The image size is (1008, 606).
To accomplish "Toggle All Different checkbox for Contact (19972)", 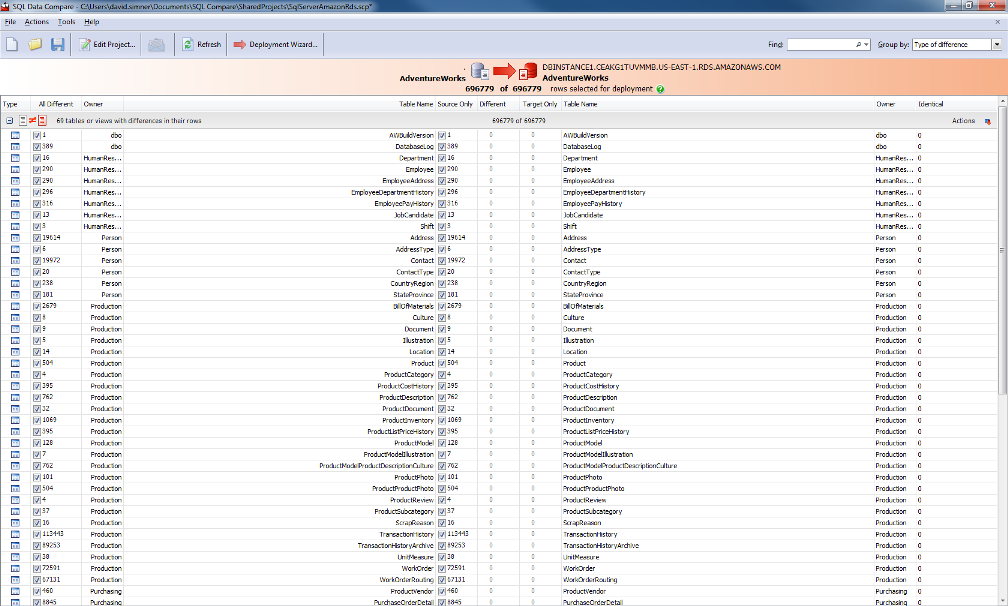I will (x=37, y=260).
